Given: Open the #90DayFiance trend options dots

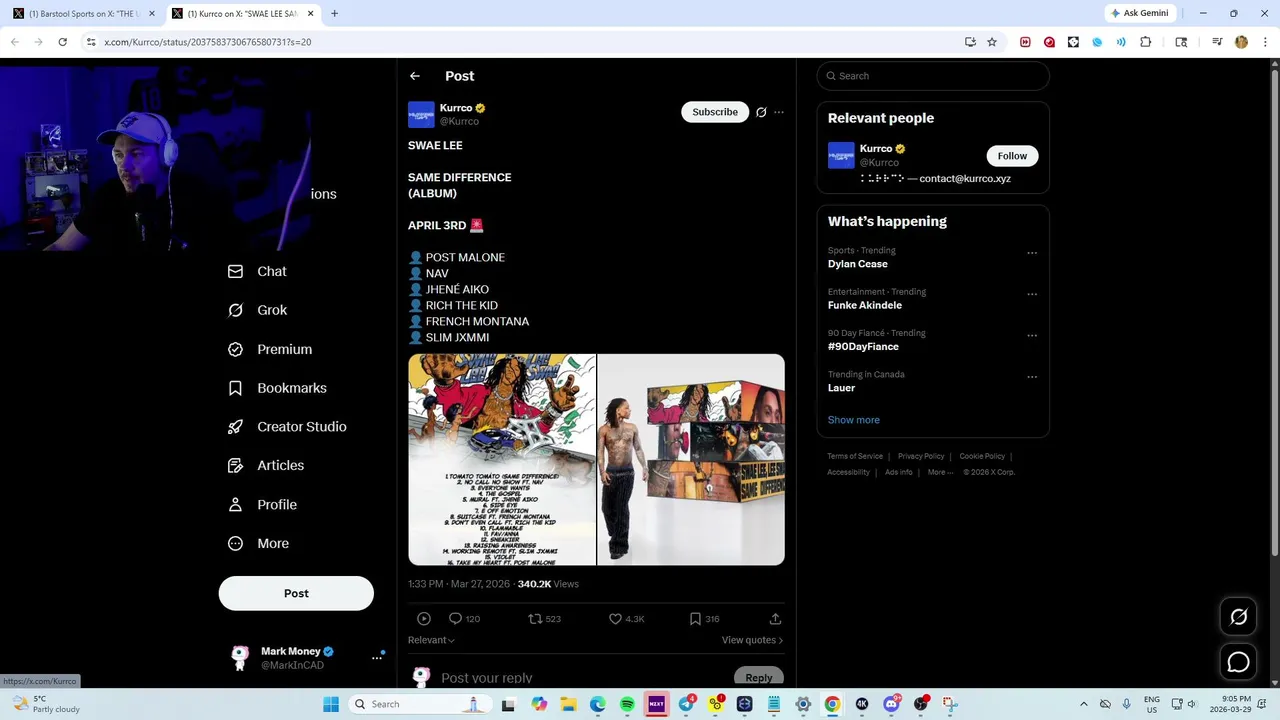Looking at the screenshot, I should (x=1032, y=336).
